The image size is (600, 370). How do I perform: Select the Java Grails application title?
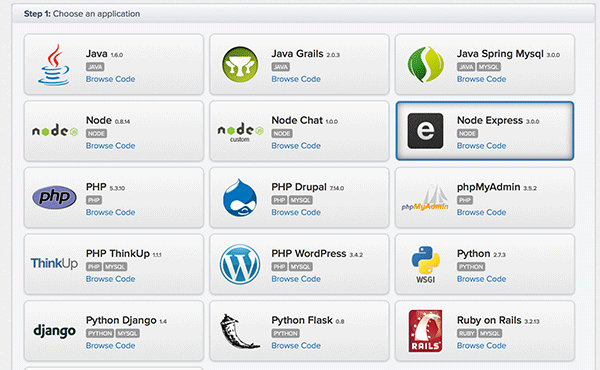pyautogui.click(x=297, y=54)
